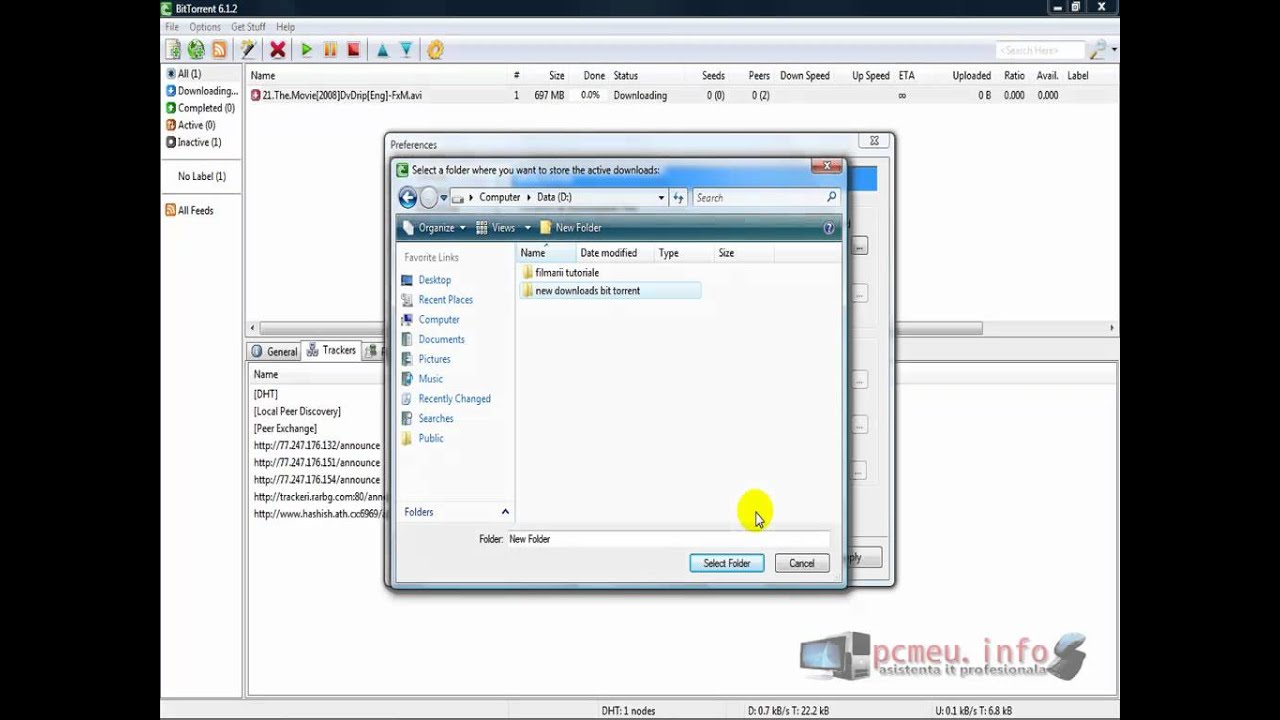Click the red Stop torrent icon
Viewport: 1280px width, 720px height.
353,49
